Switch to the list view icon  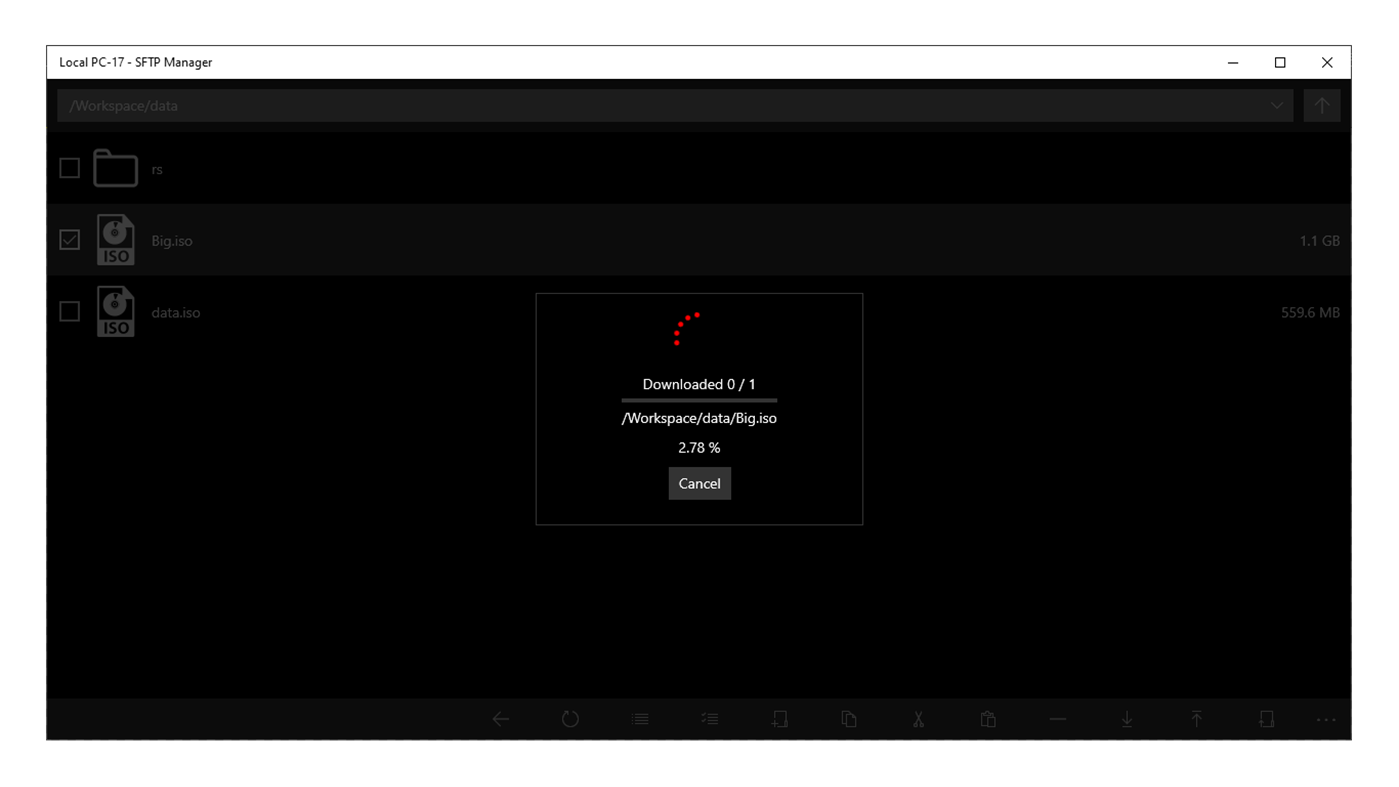tap(640, 718)
